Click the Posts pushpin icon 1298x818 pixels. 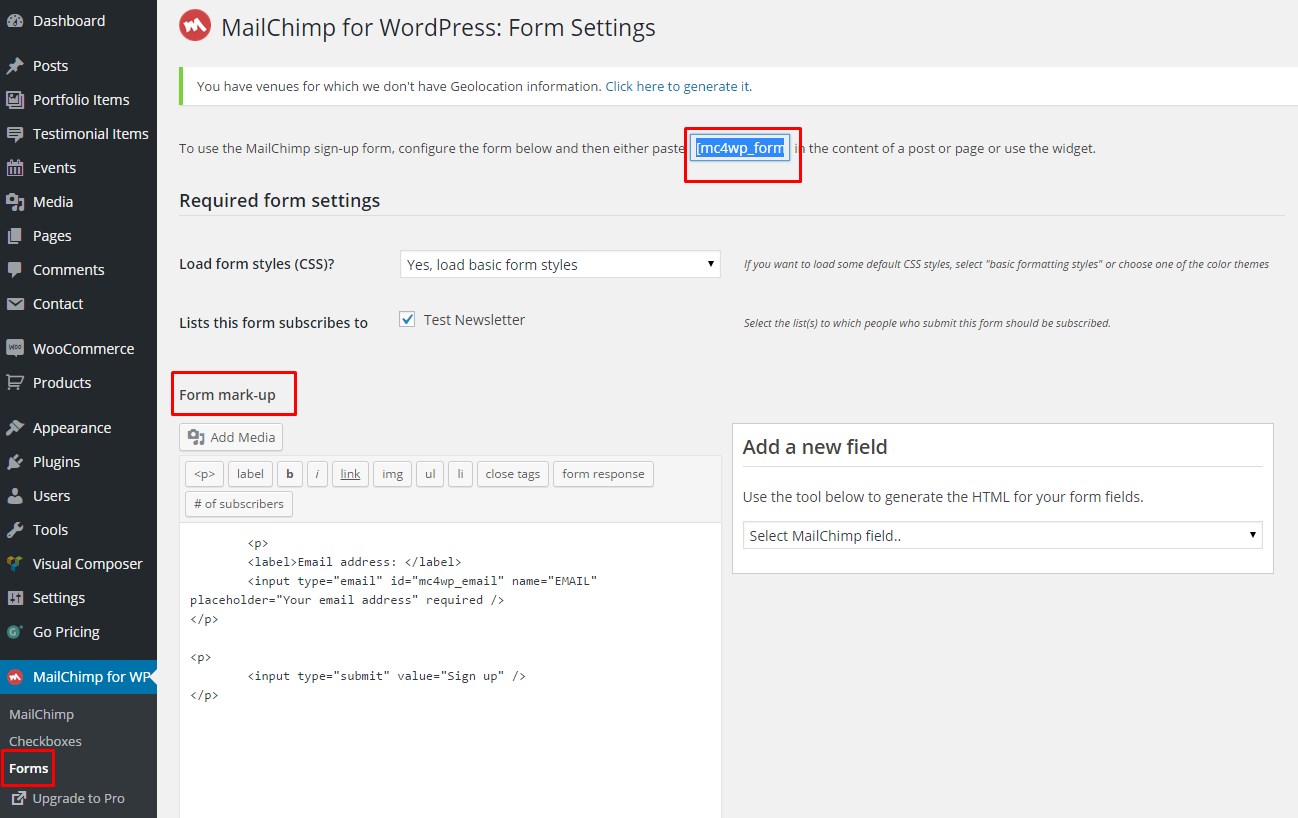pyautogui.click(x=15, y=66)
